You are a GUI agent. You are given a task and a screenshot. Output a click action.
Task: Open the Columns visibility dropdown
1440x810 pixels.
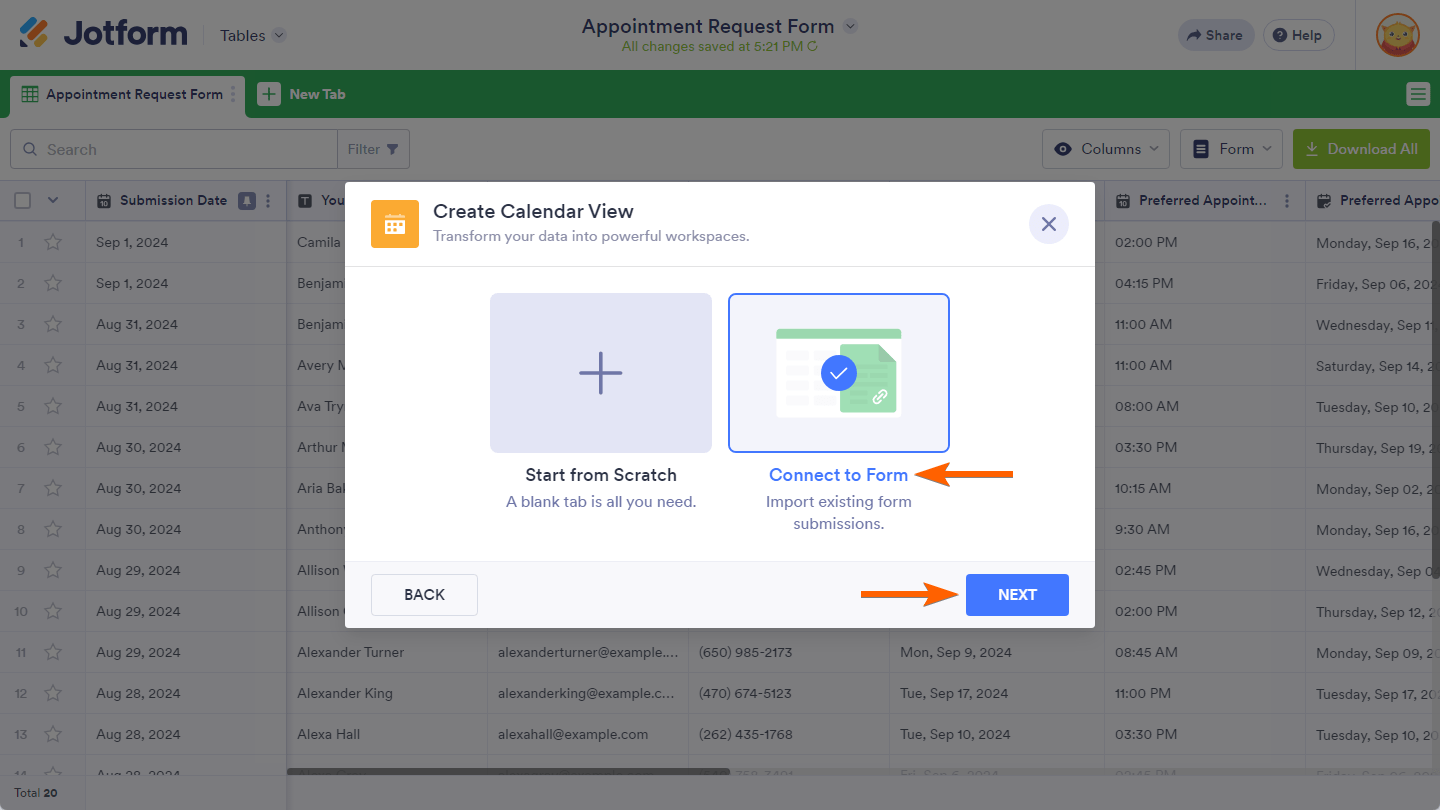tap(1106, 149)
